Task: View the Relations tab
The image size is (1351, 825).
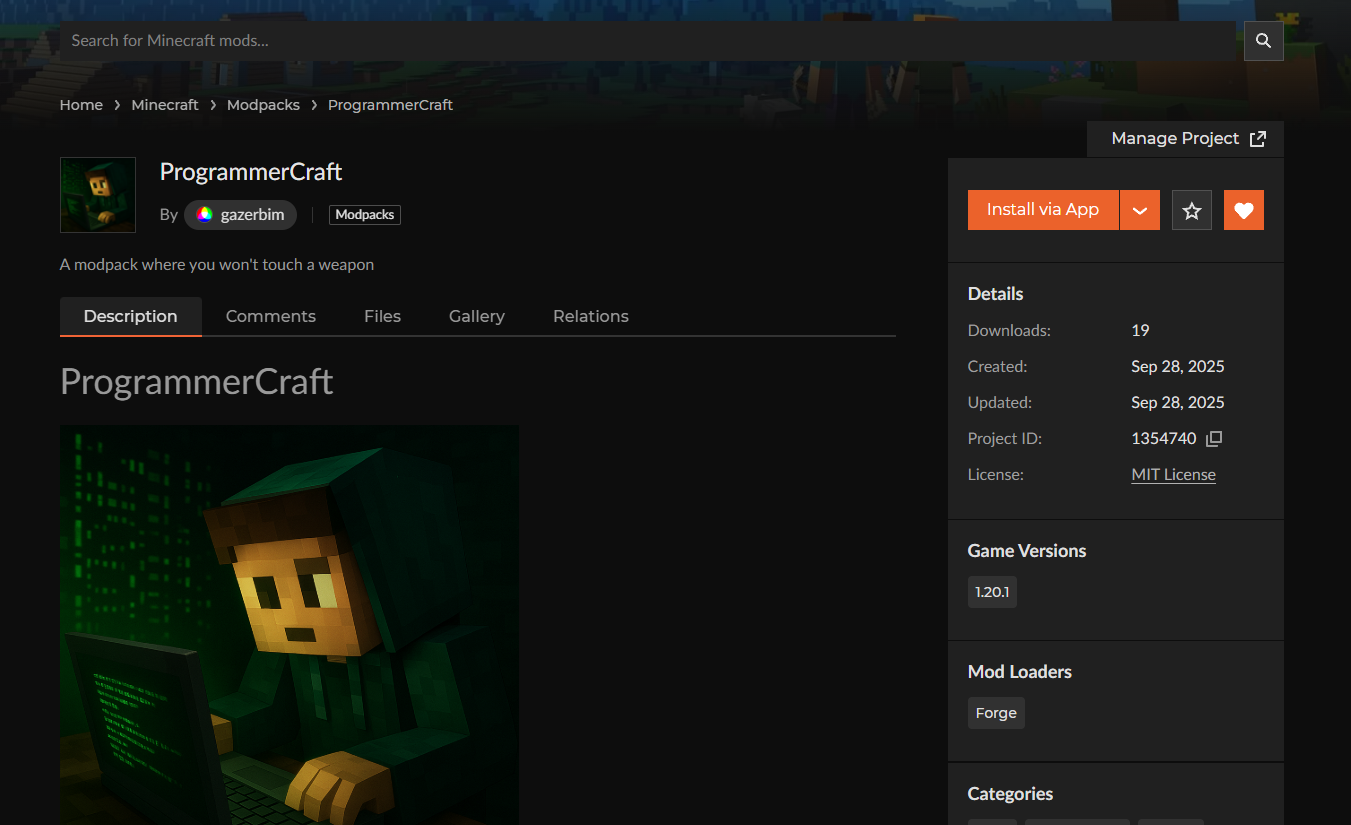Action: pos(590,316)
